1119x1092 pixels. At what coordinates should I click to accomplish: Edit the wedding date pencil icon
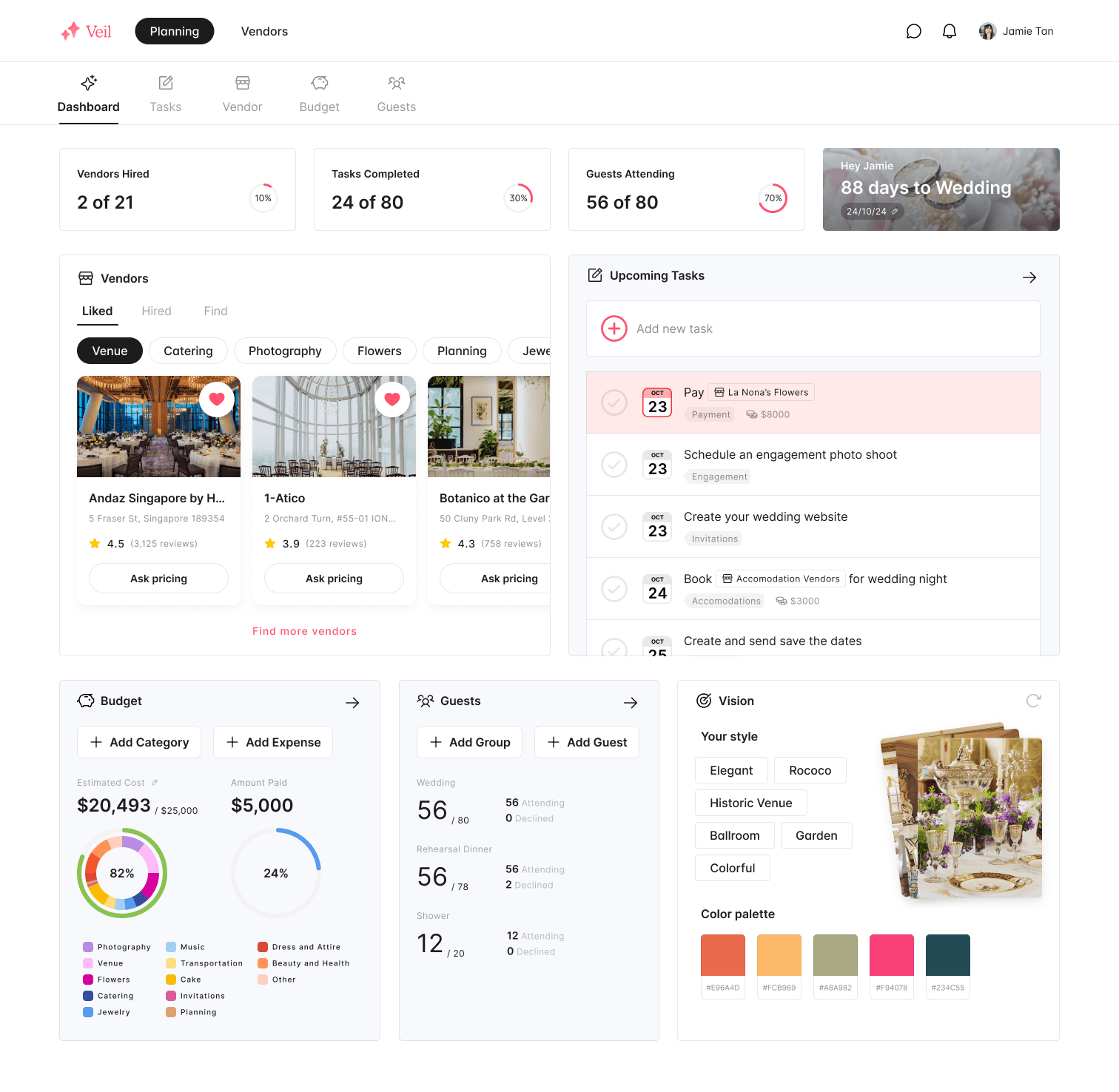(x=895, y=212)
